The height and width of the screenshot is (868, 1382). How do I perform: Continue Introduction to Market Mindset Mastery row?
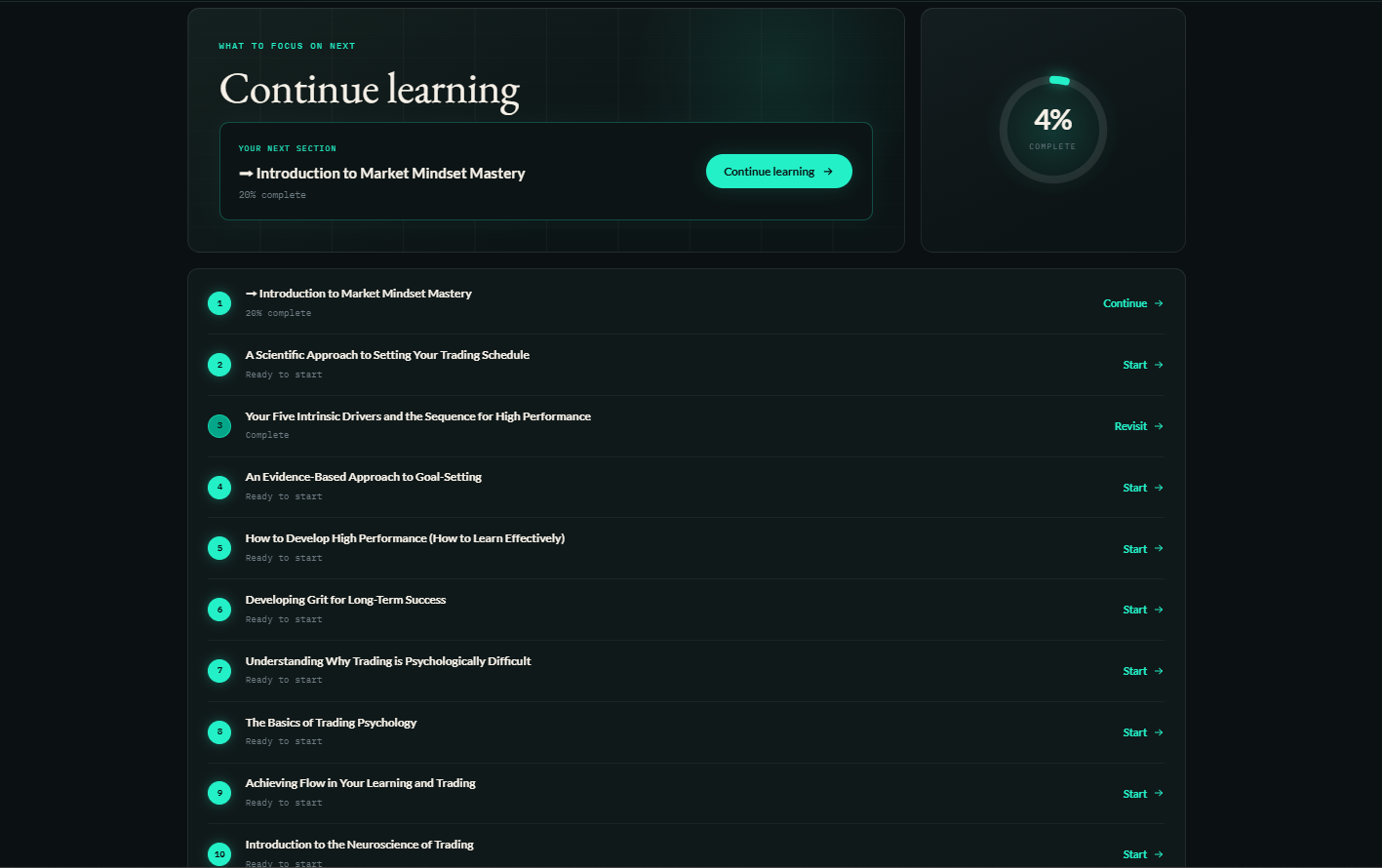click(1133, 303)
